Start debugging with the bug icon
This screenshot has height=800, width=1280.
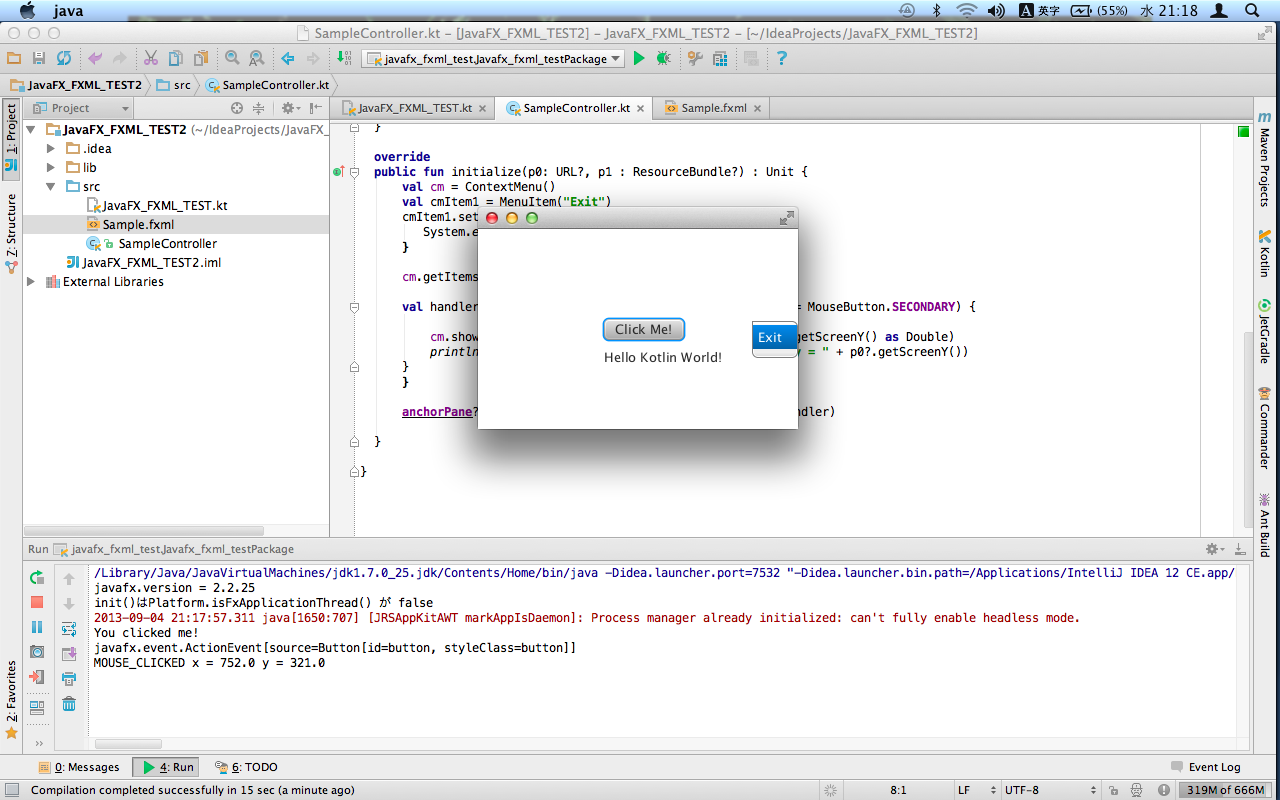click(x=663, y=59)
